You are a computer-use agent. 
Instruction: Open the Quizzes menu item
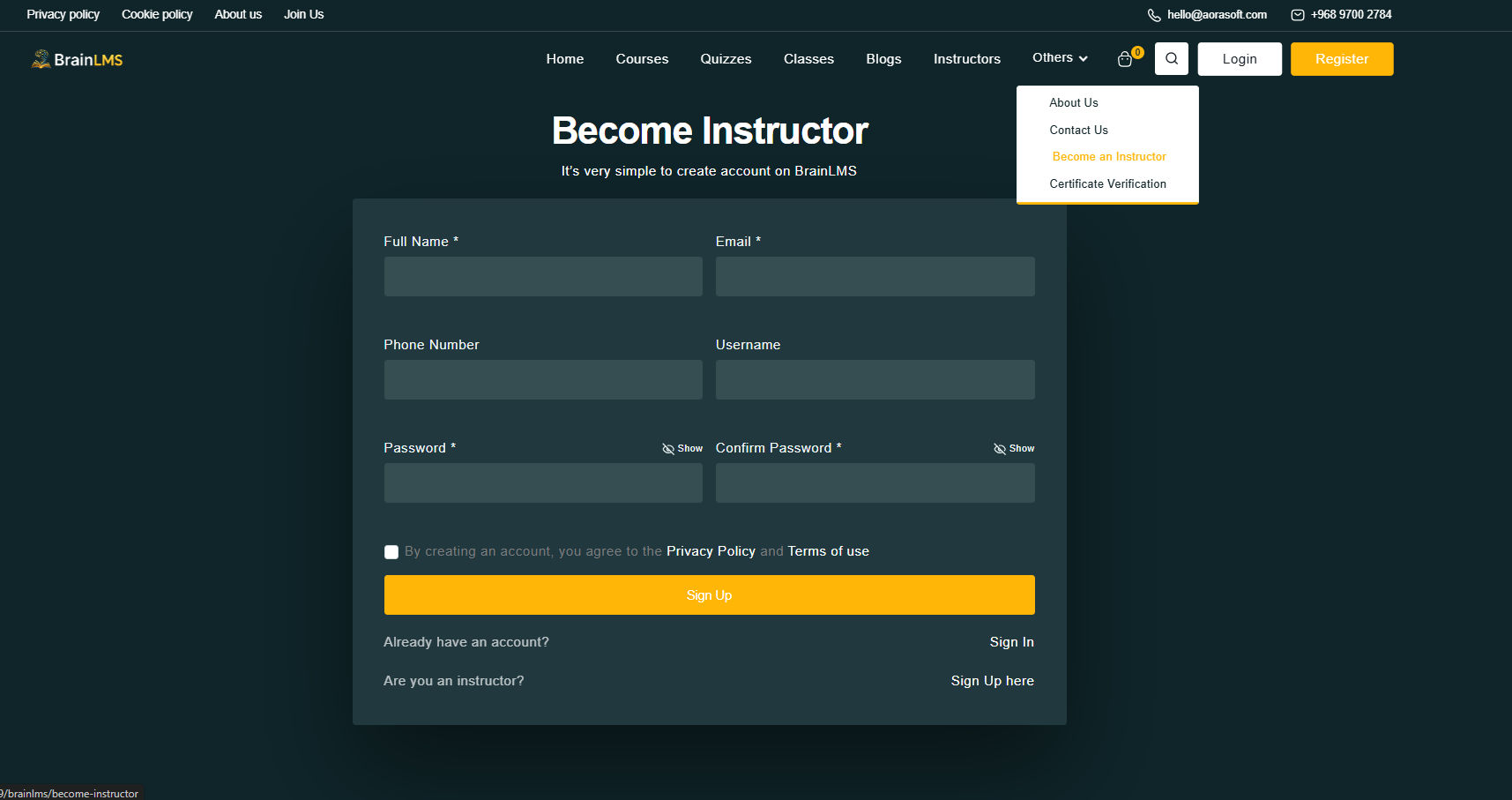(726, 59)
